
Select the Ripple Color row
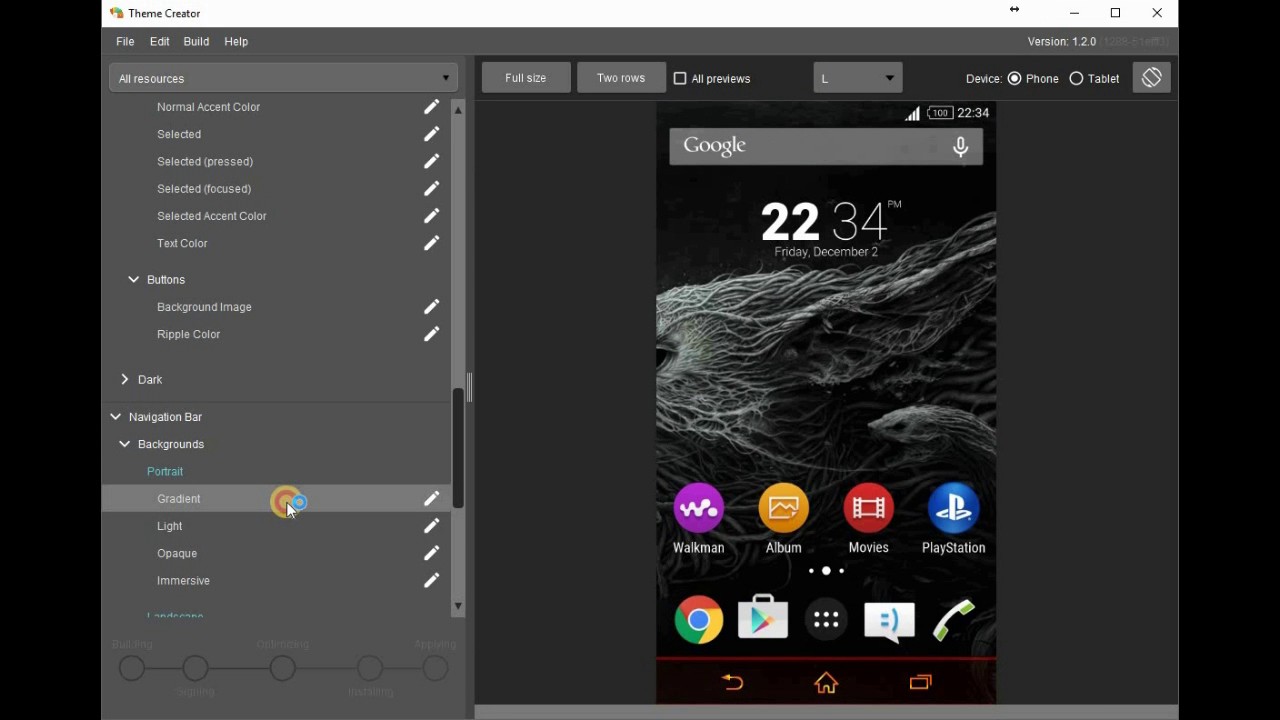click(276, 334)
